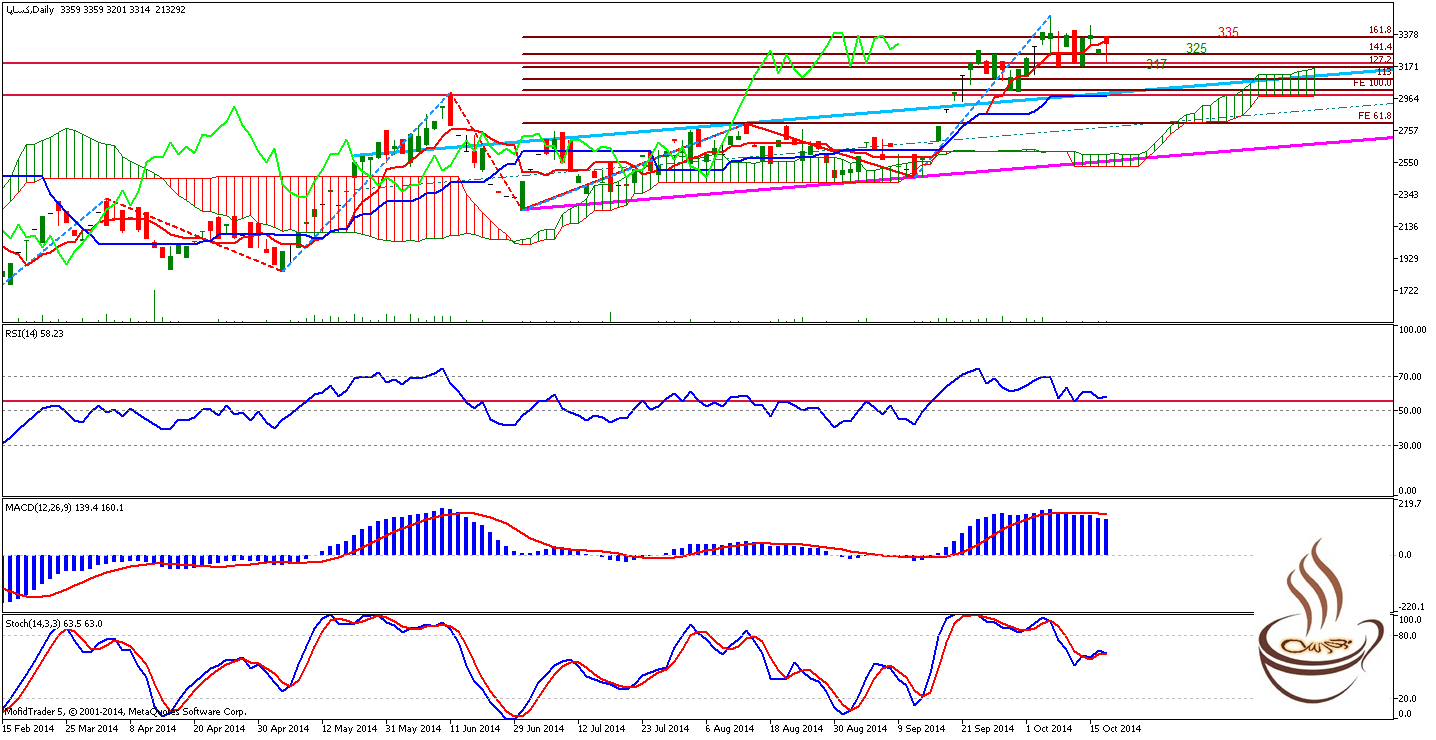This screenshot has width=1436, height=740.
Task: Click the 141.4 Fibonacci level label
Action: 1380,47
